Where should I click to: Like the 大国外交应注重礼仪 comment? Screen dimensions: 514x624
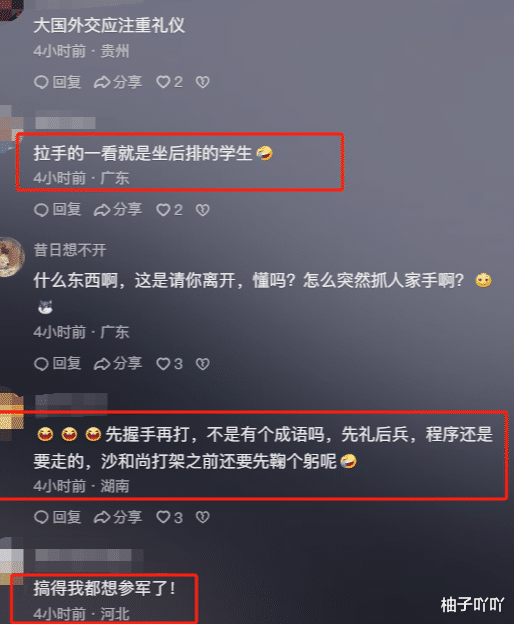[x=169, y=82]
